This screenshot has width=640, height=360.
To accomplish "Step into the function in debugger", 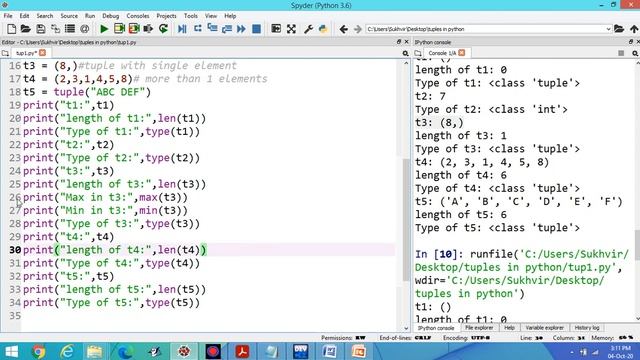I will [212, 29].
